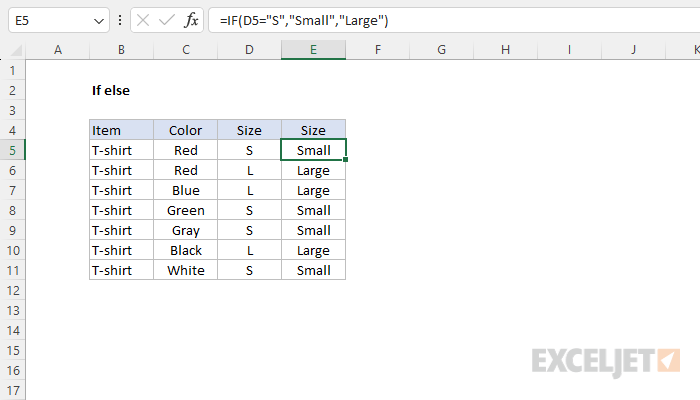Select row 5 header
The image size is (700, 400).
[12, 150]
